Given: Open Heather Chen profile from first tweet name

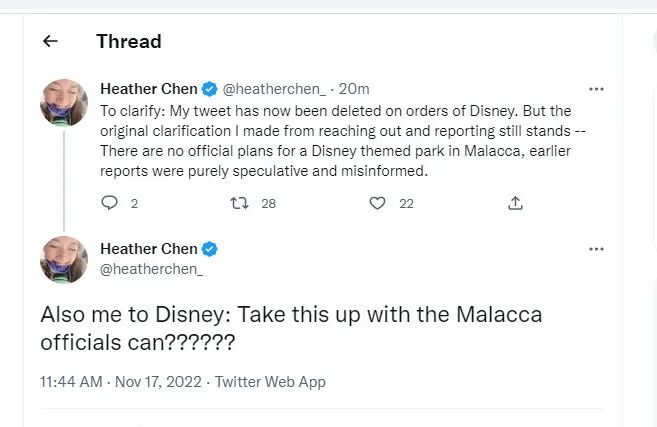Looking at the screenshot, I should tap(149, 89).
